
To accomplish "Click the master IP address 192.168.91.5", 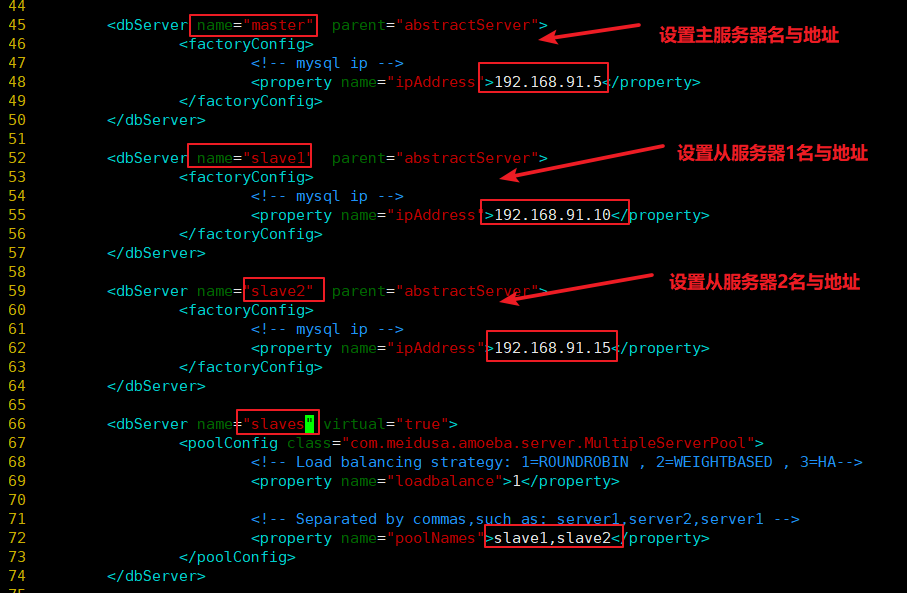I will (x=548, y=82).
